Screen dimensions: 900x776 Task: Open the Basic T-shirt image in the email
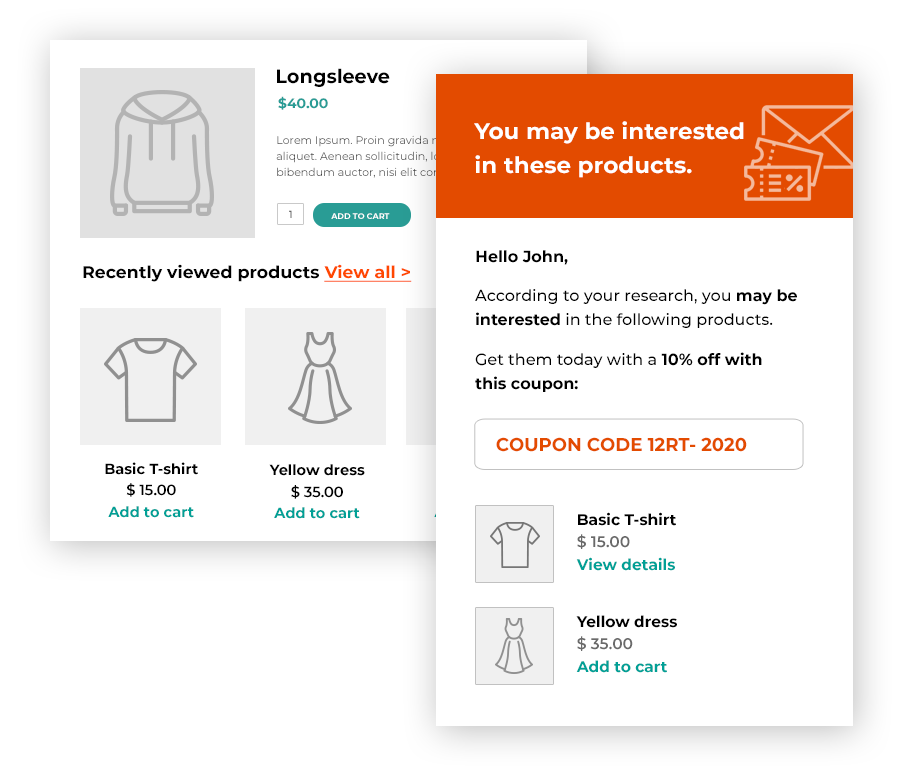[514, 544]
